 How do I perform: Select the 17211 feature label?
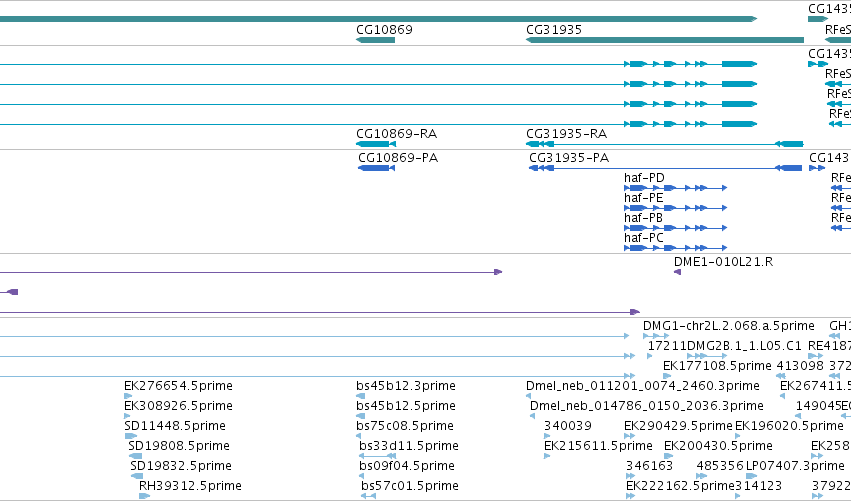pos(667,346)
